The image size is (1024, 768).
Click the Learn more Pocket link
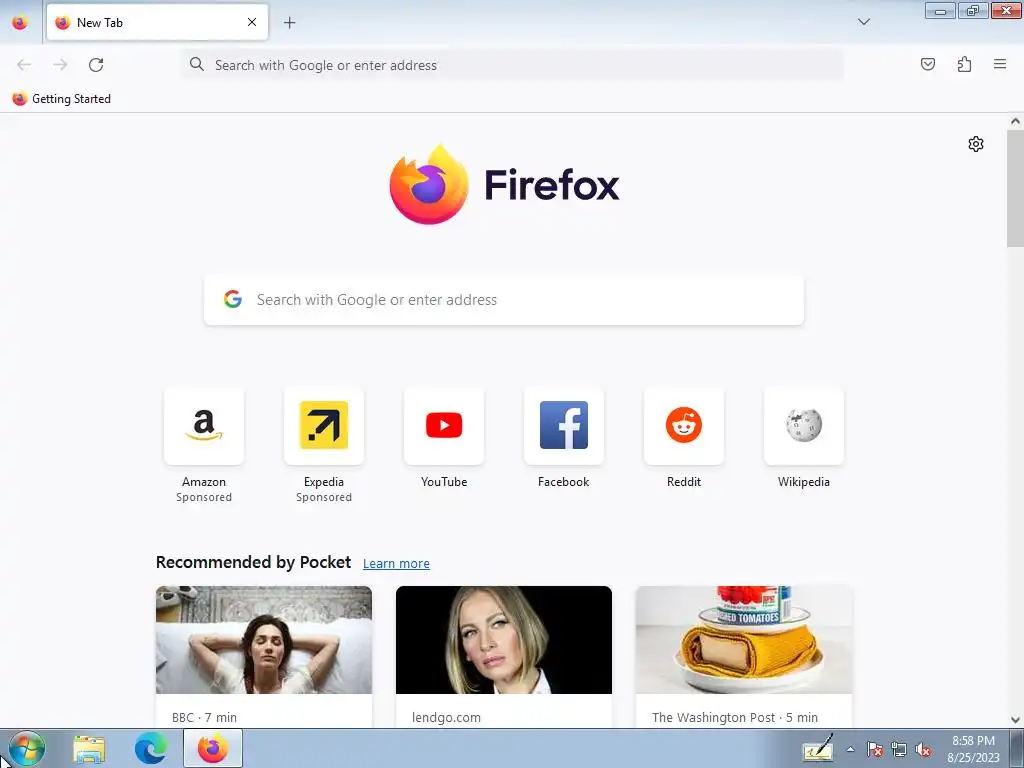click(x=396, y=564)
